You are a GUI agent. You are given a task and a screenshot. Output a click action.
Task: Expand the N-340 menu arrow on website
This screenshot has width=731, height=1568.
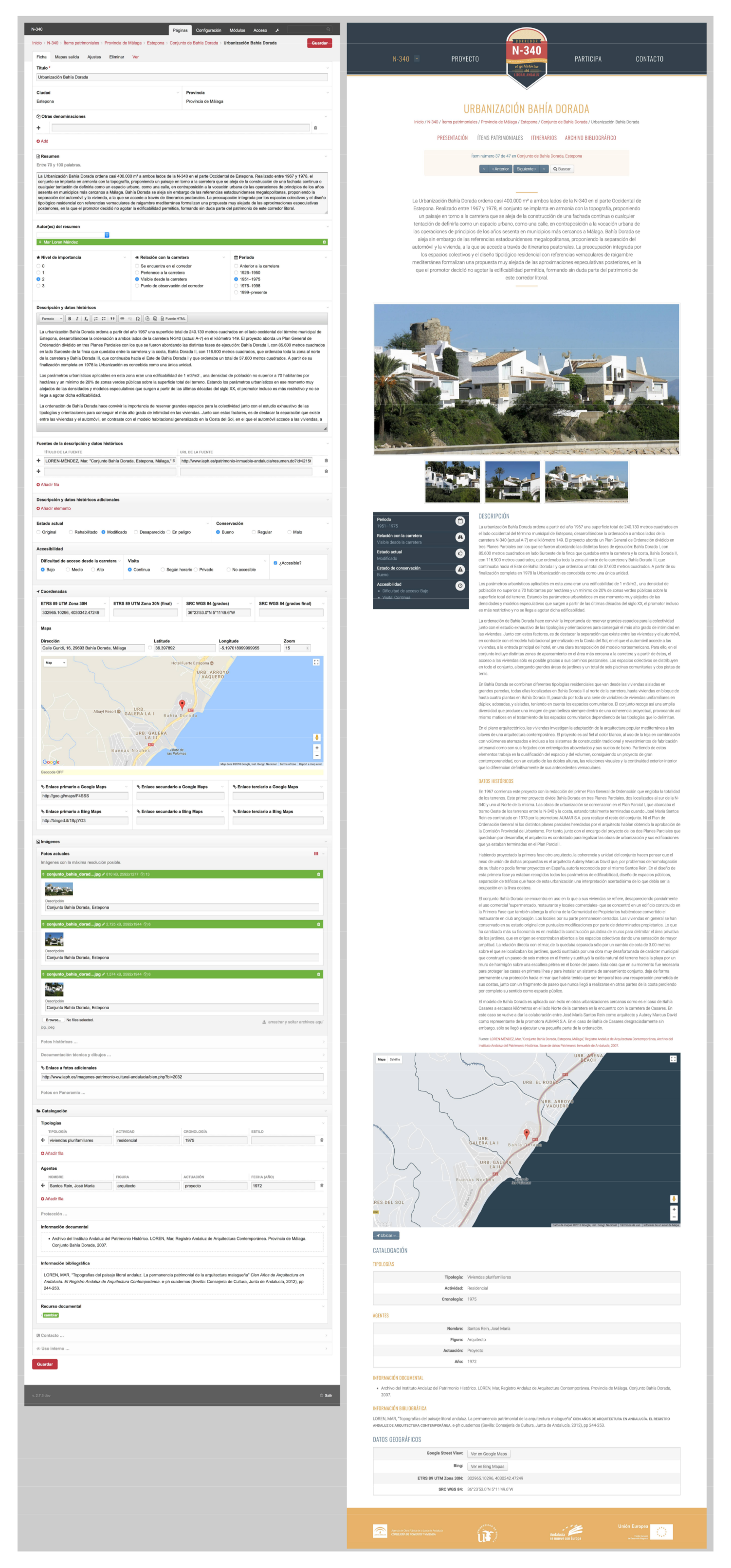pyautogui.click(x=417, y=59)
